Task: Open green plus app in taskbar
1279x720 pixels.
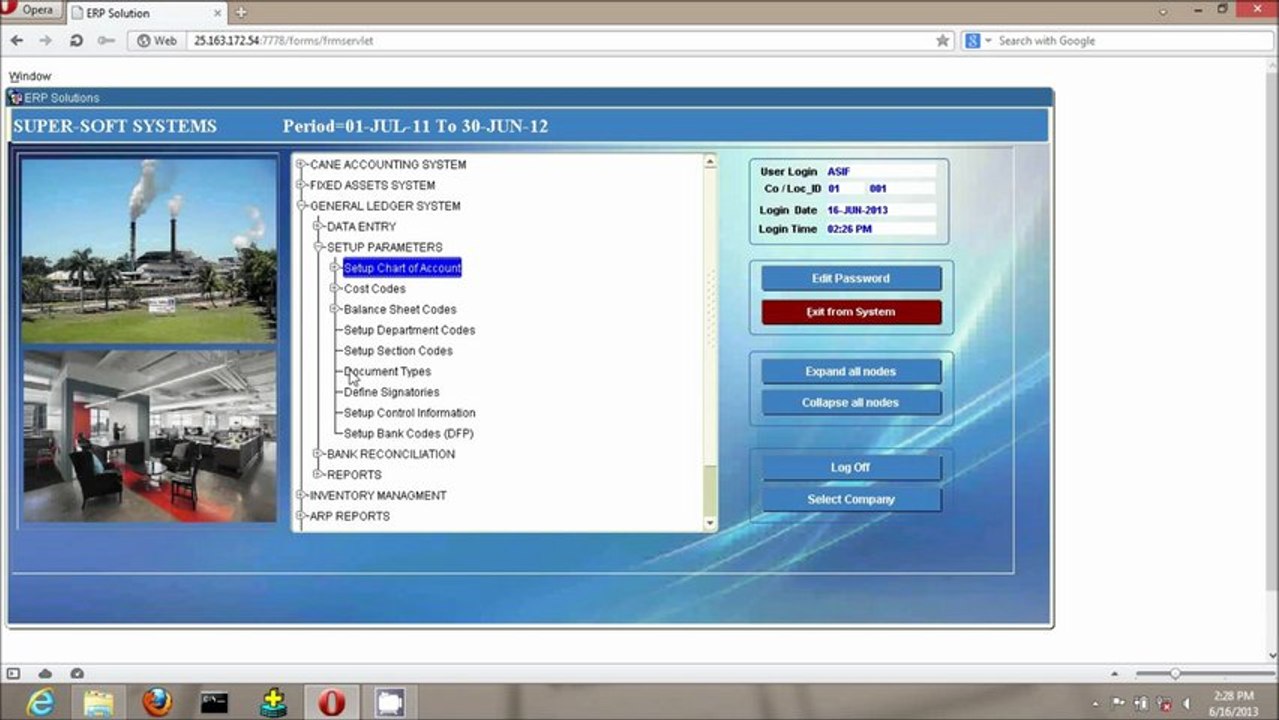Action: click(273, 703)
